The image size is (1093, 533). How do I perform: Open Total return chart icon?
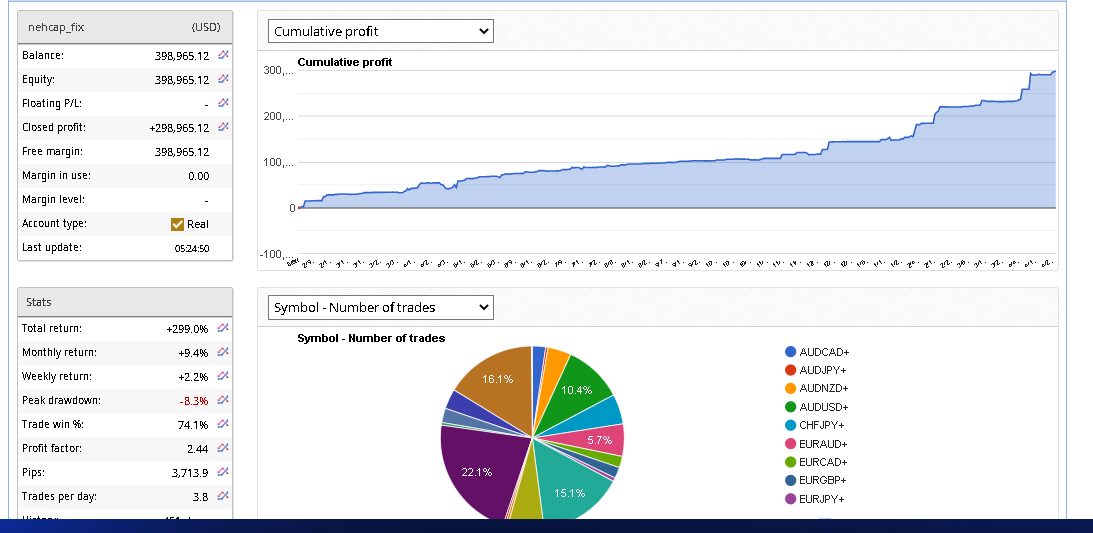[x=223, y=328]
